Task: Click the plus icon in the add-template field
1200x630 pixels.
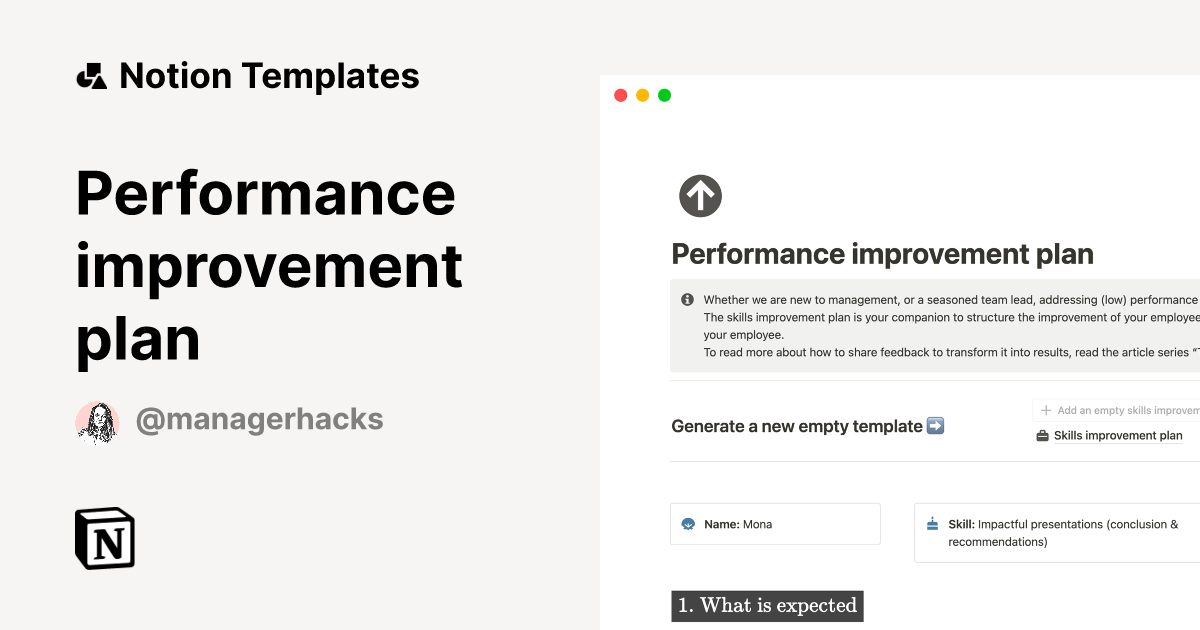Action: (x=1044, y=410)
